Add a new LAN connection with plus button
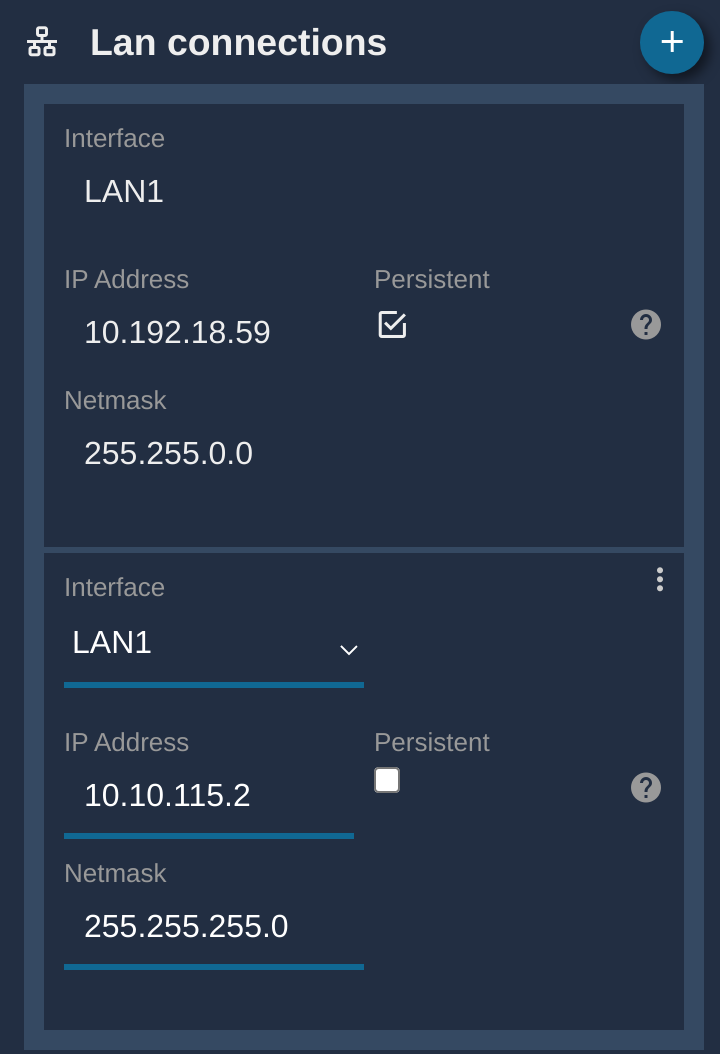Screen dimensions: 720x1054 click(672, 42)
